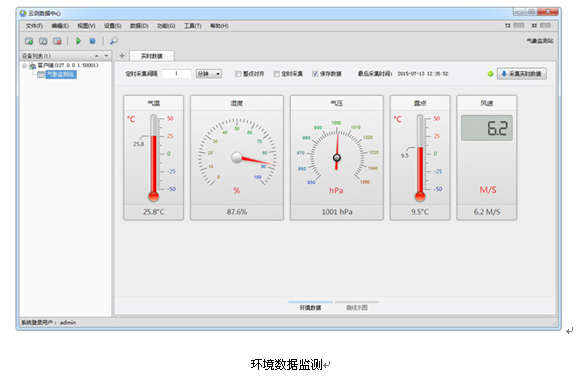
Task: Click the collection interval input field showing 1
Action: 176,74
